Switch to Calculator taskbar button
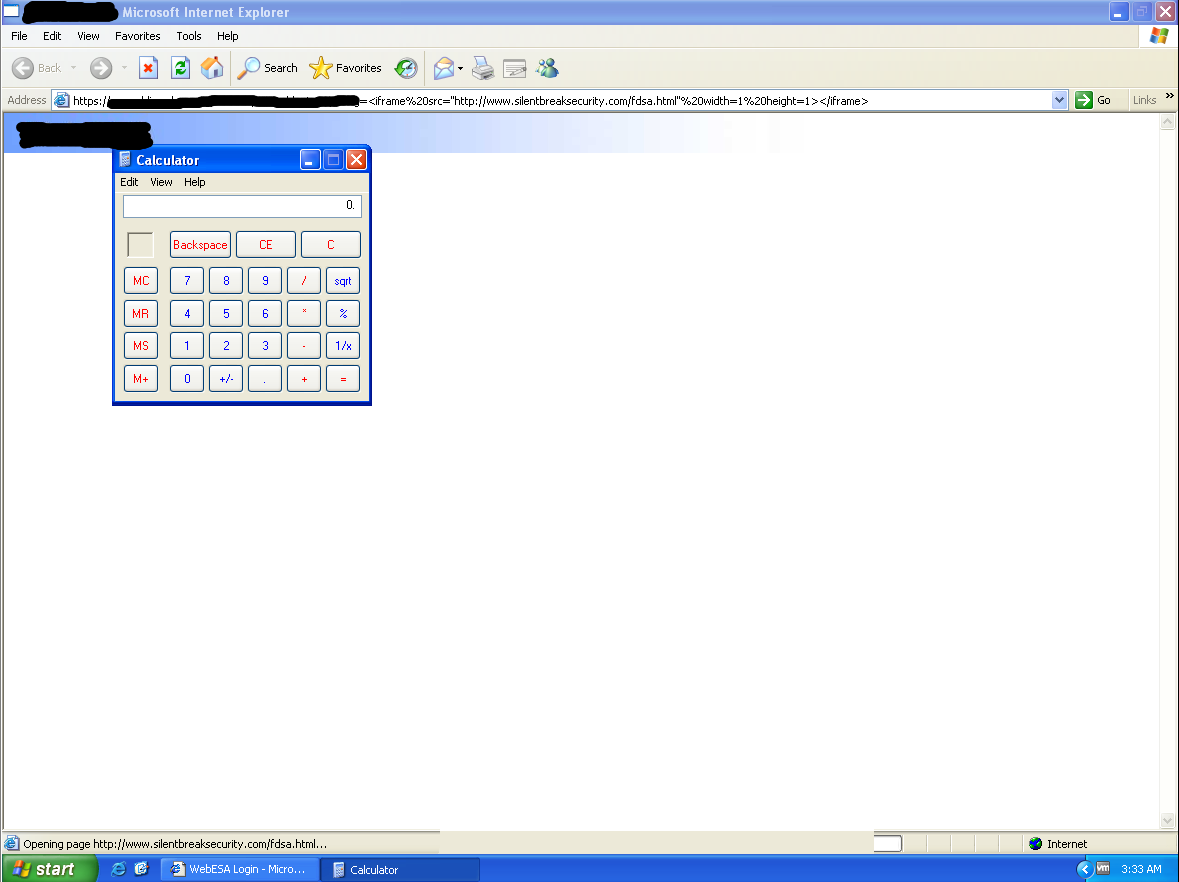 pos(400,869)
